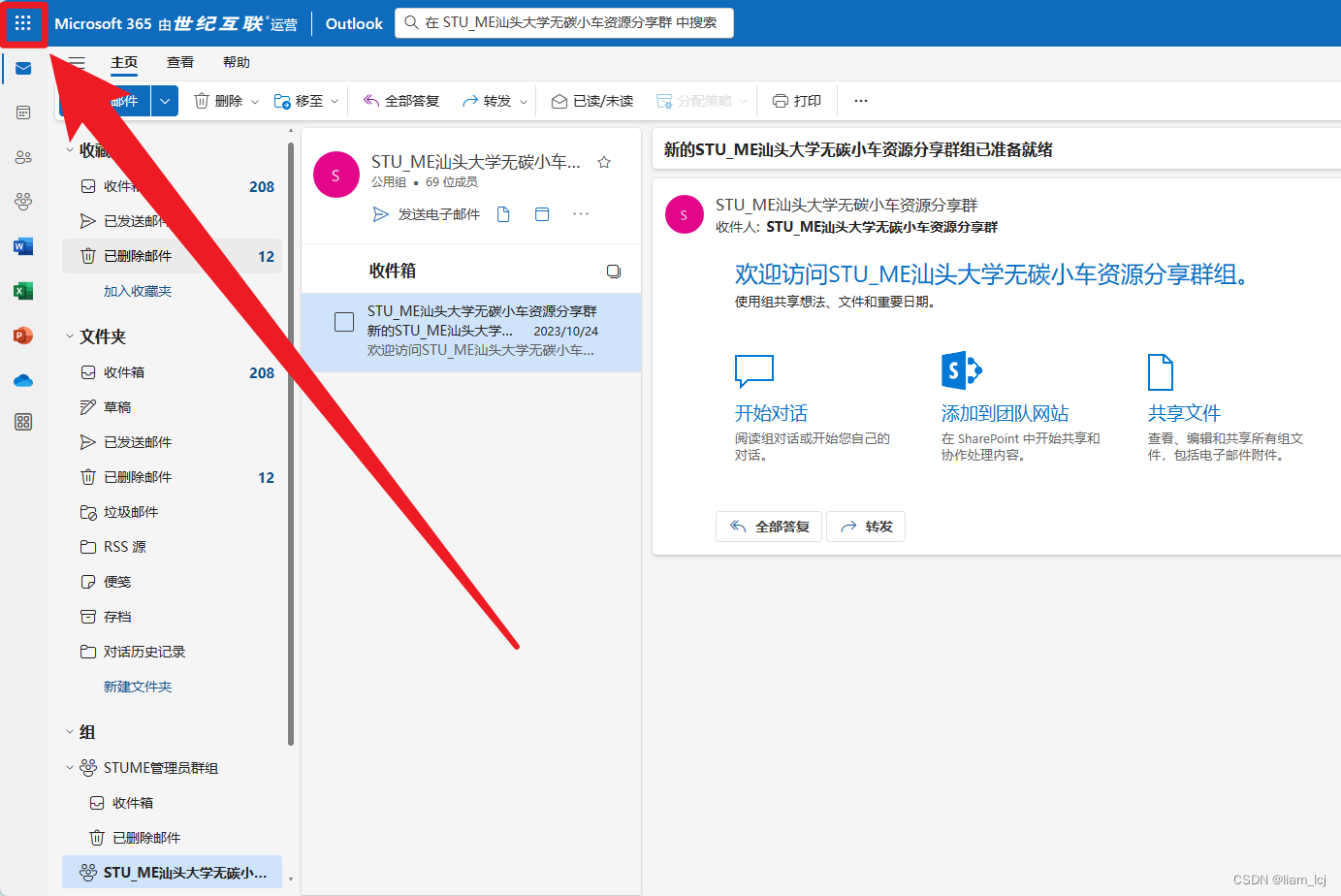Open 已删除邮件 under favorites
This screenshot has height=896, width=1341.
[172, 256]
